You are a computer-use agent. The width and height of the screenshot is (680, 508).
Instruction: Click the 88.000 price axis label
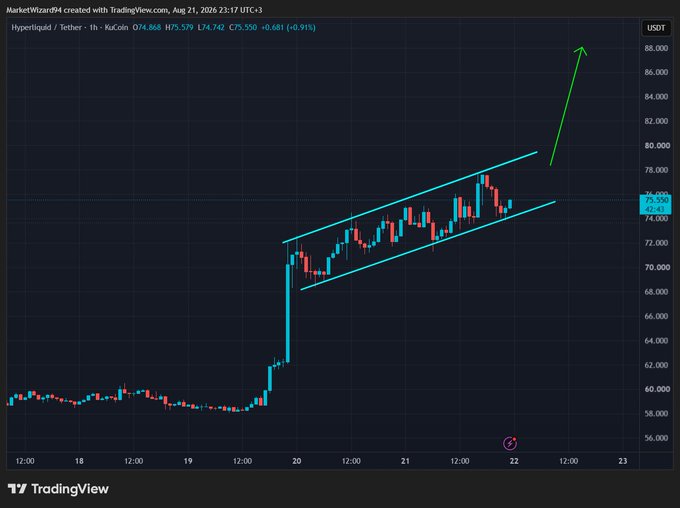(x=656, y=48)
